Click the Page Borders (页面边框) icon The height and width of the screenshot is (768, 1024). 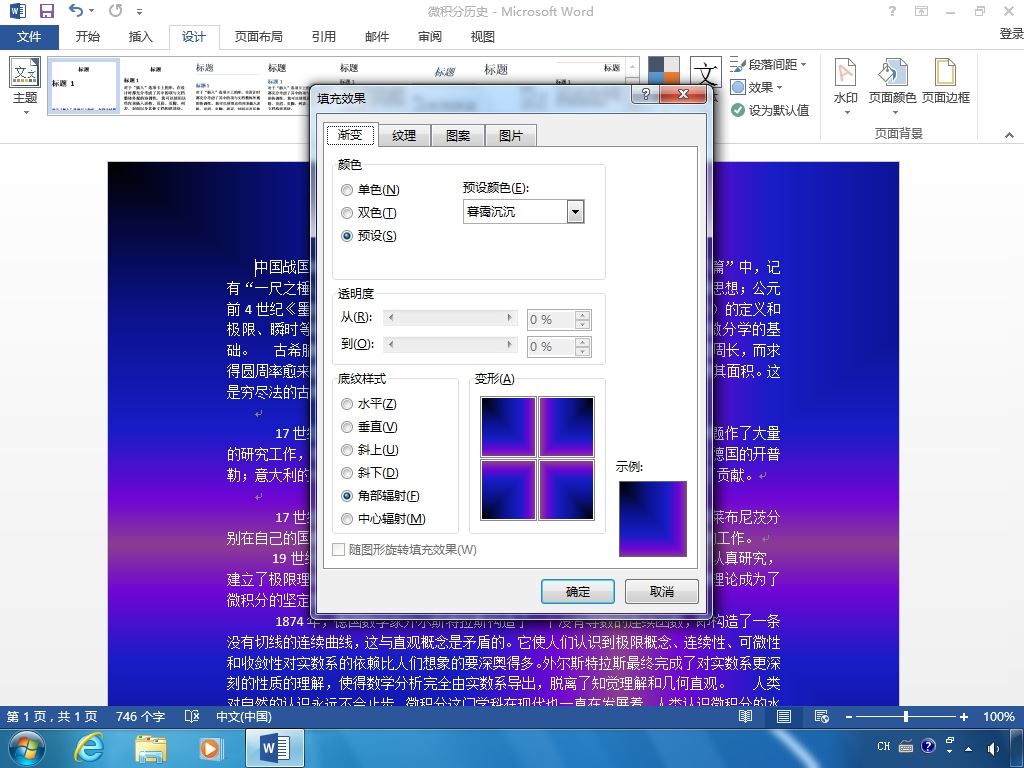click(x=945, y=72)
